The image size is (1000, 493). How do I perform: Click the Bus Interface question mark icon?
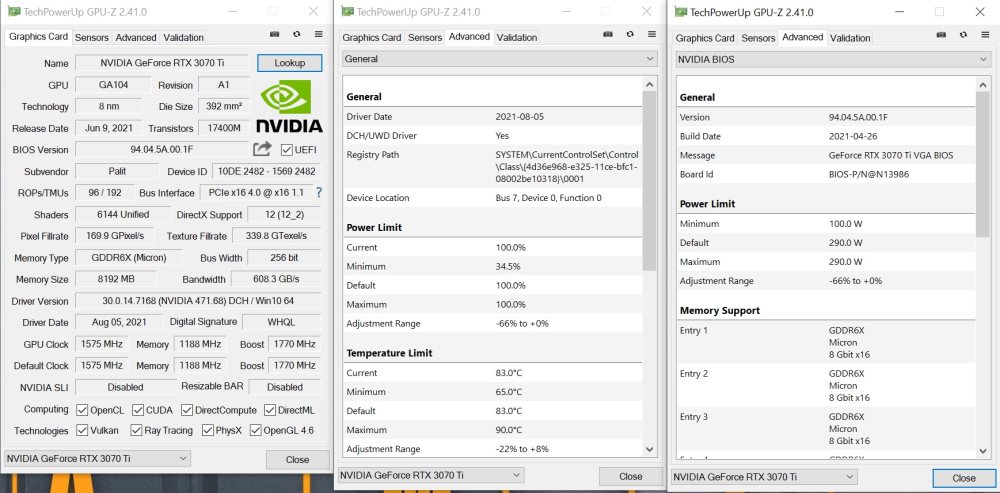click(x=318, y=192)
